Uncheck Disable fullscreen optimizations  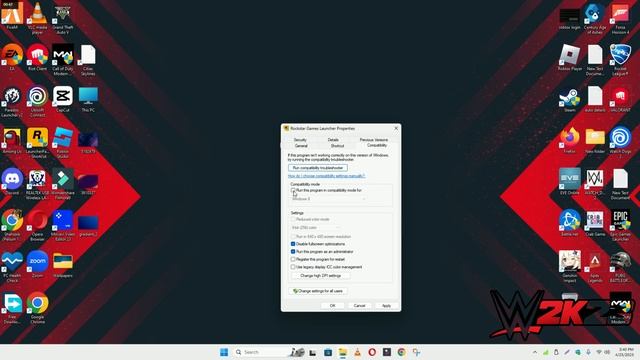[293, 244]
